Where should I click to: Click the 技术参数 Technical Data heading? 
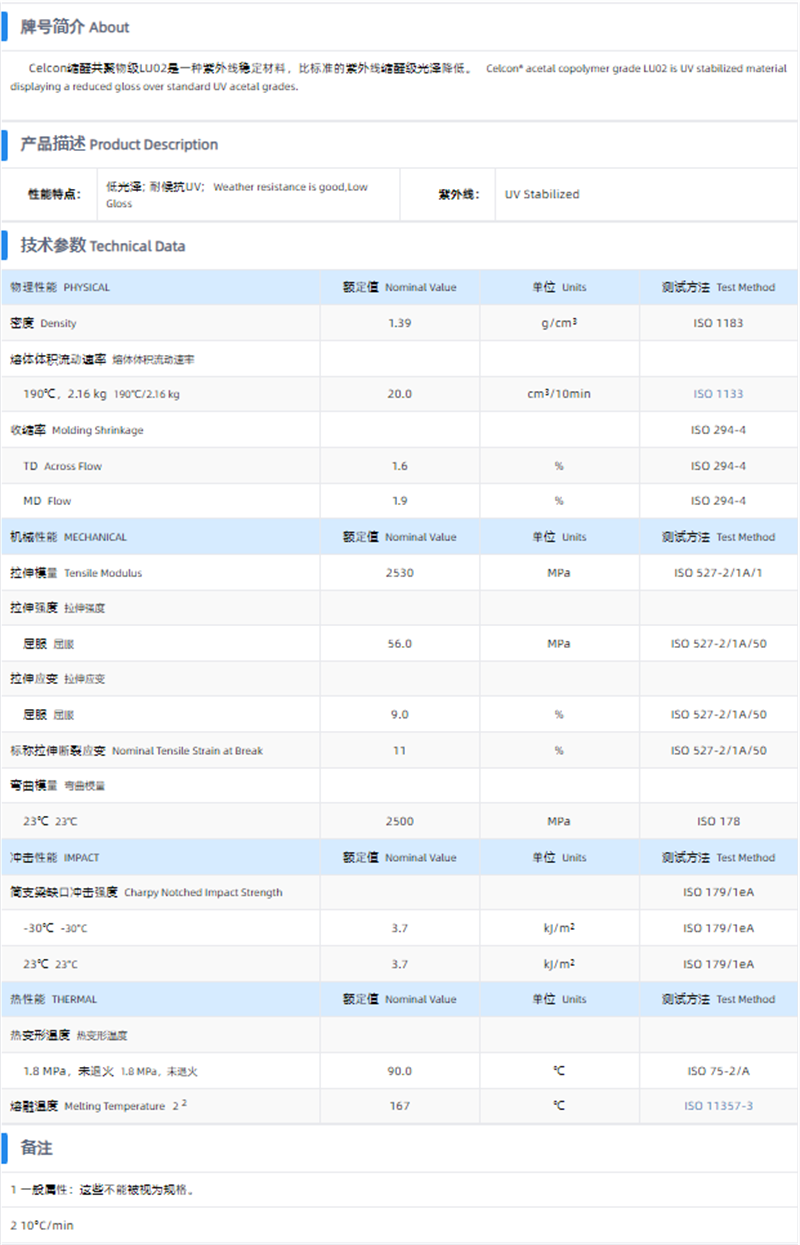coord(103,246)
